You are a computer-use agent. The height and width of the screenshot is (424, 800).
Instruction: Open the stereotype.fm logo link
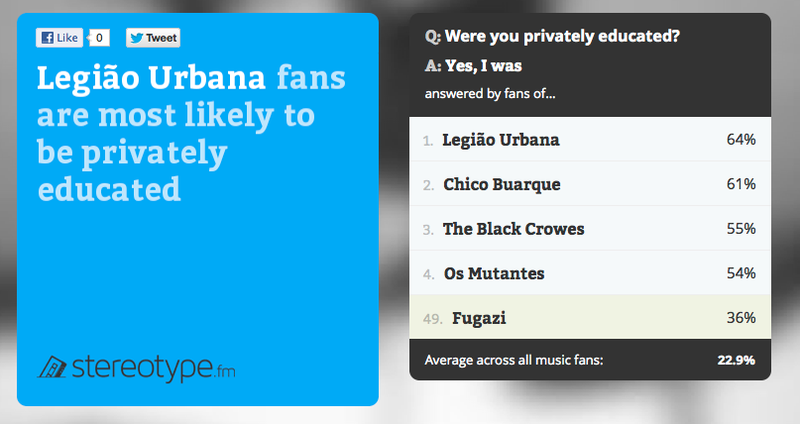[x=136, y=368]
